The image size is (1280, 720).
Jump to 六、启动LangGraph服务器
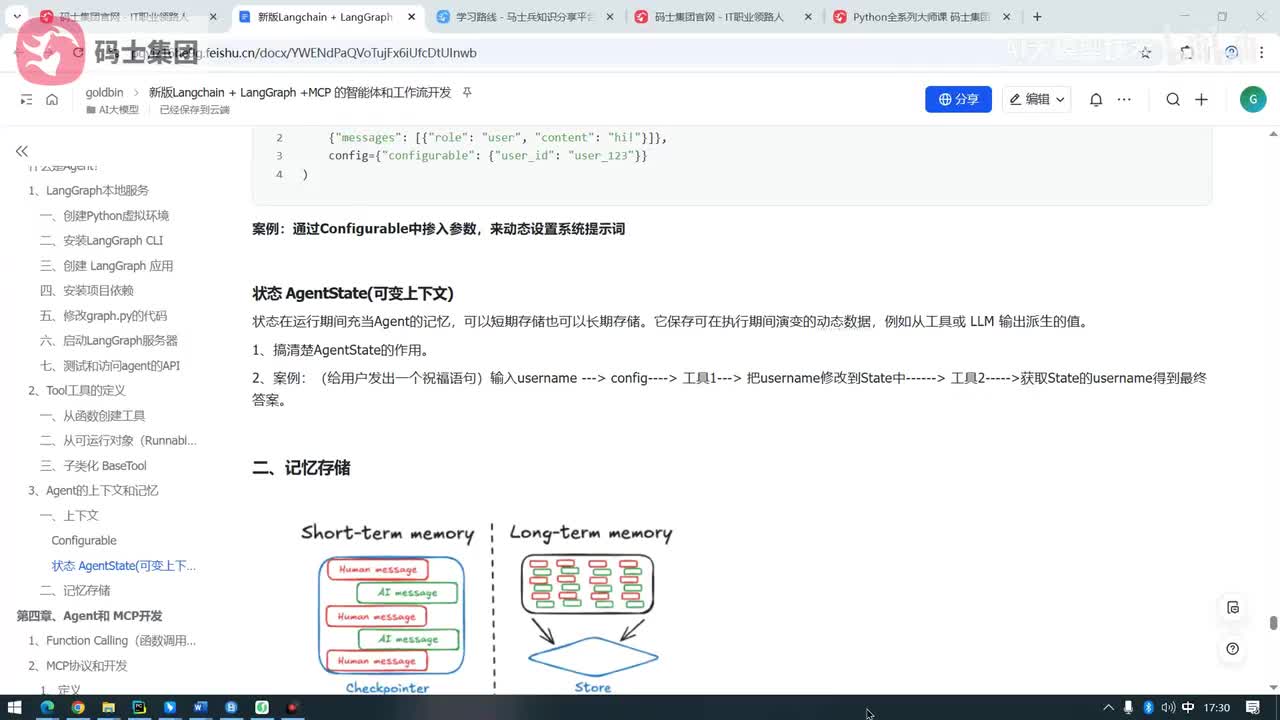click(108, 340)
